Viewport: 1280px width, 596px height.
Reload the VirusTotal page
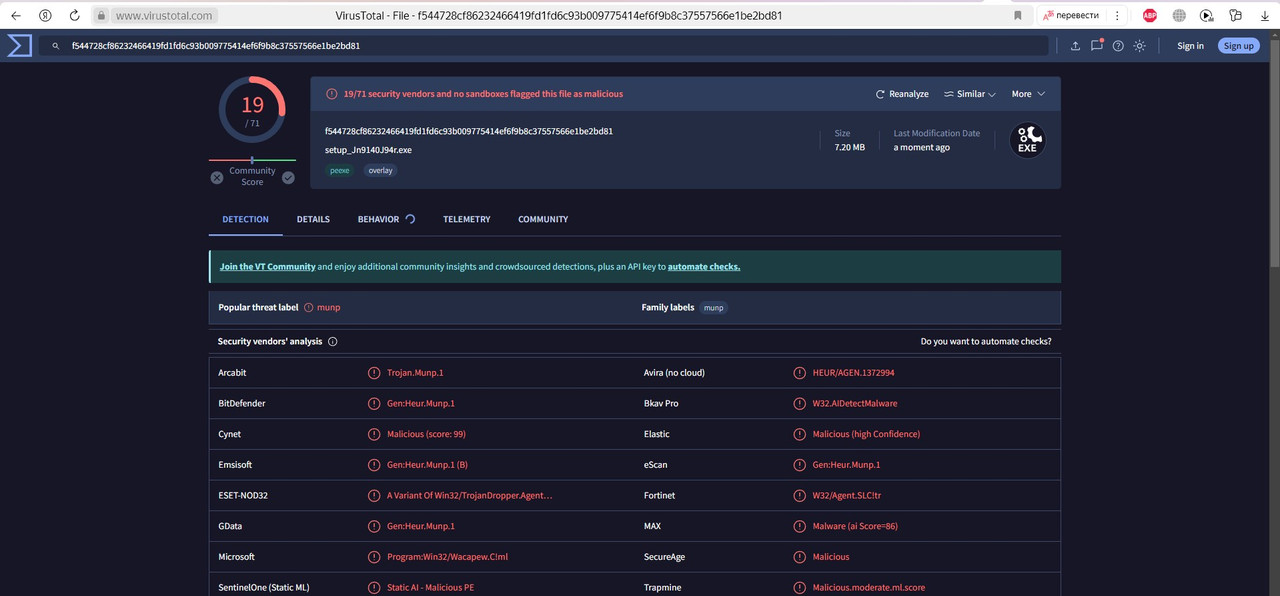[x=75, y=15]
